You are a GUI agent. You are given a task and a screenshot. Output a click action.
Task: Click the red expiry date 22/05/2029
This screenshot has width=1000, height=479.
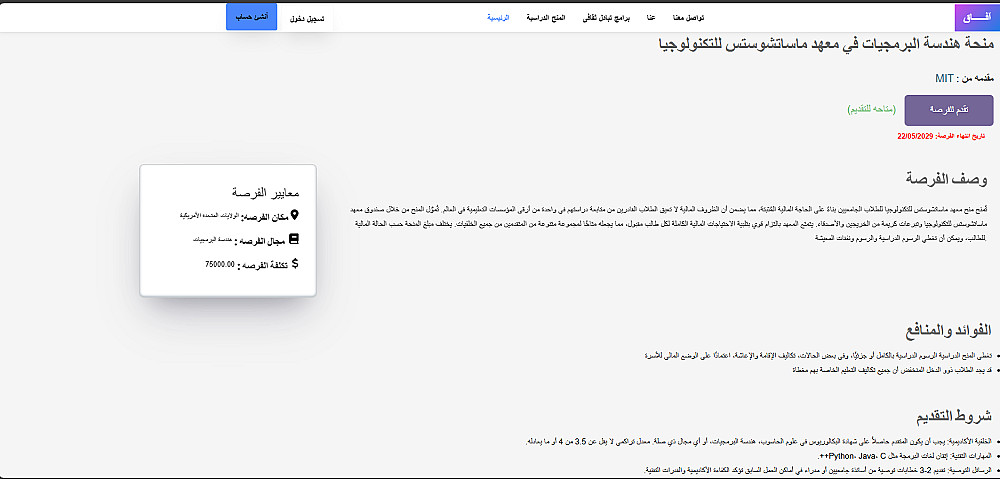[x=941, y=136]
